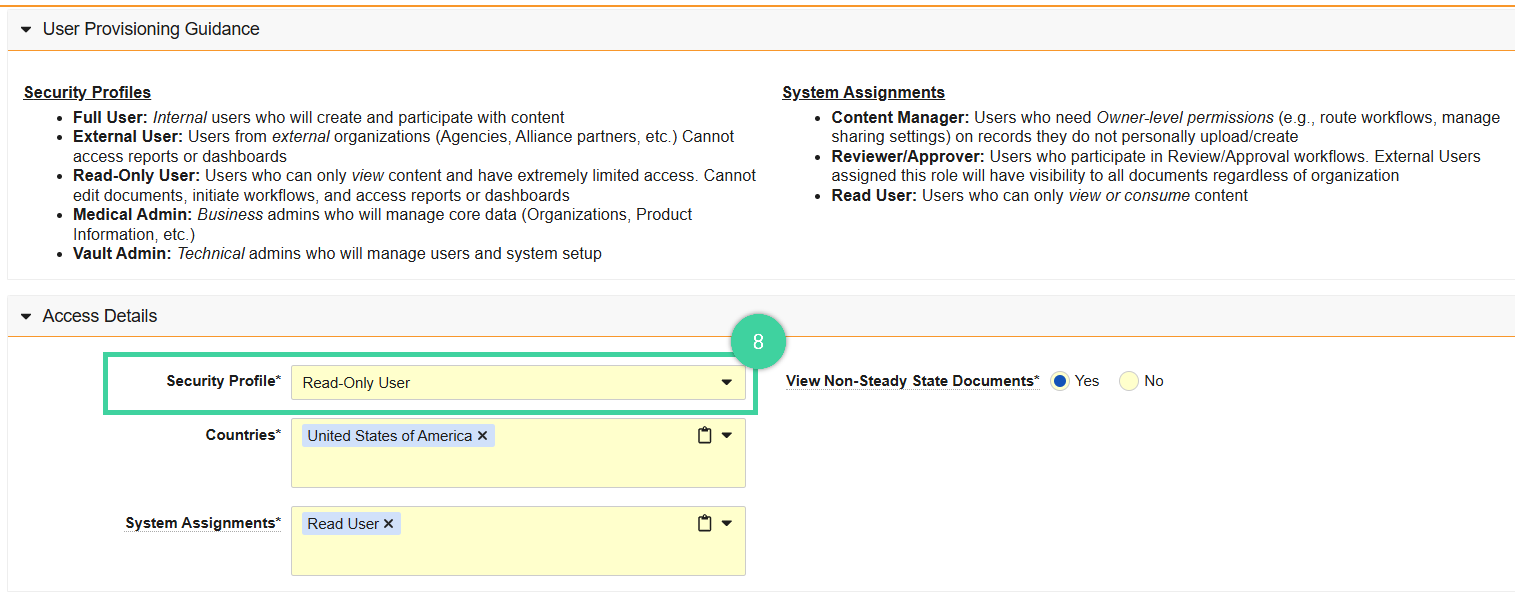Remove the United States of America tag
This screenshot has width=1515, height=598.
(x=483, y=434)
